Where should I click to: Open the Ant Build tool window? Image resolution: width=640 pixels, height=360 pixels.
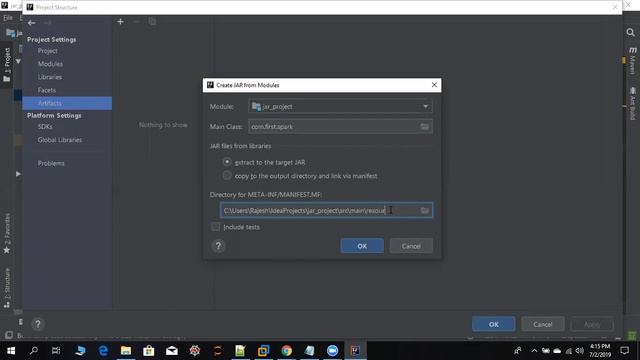(x=633, y=103)
